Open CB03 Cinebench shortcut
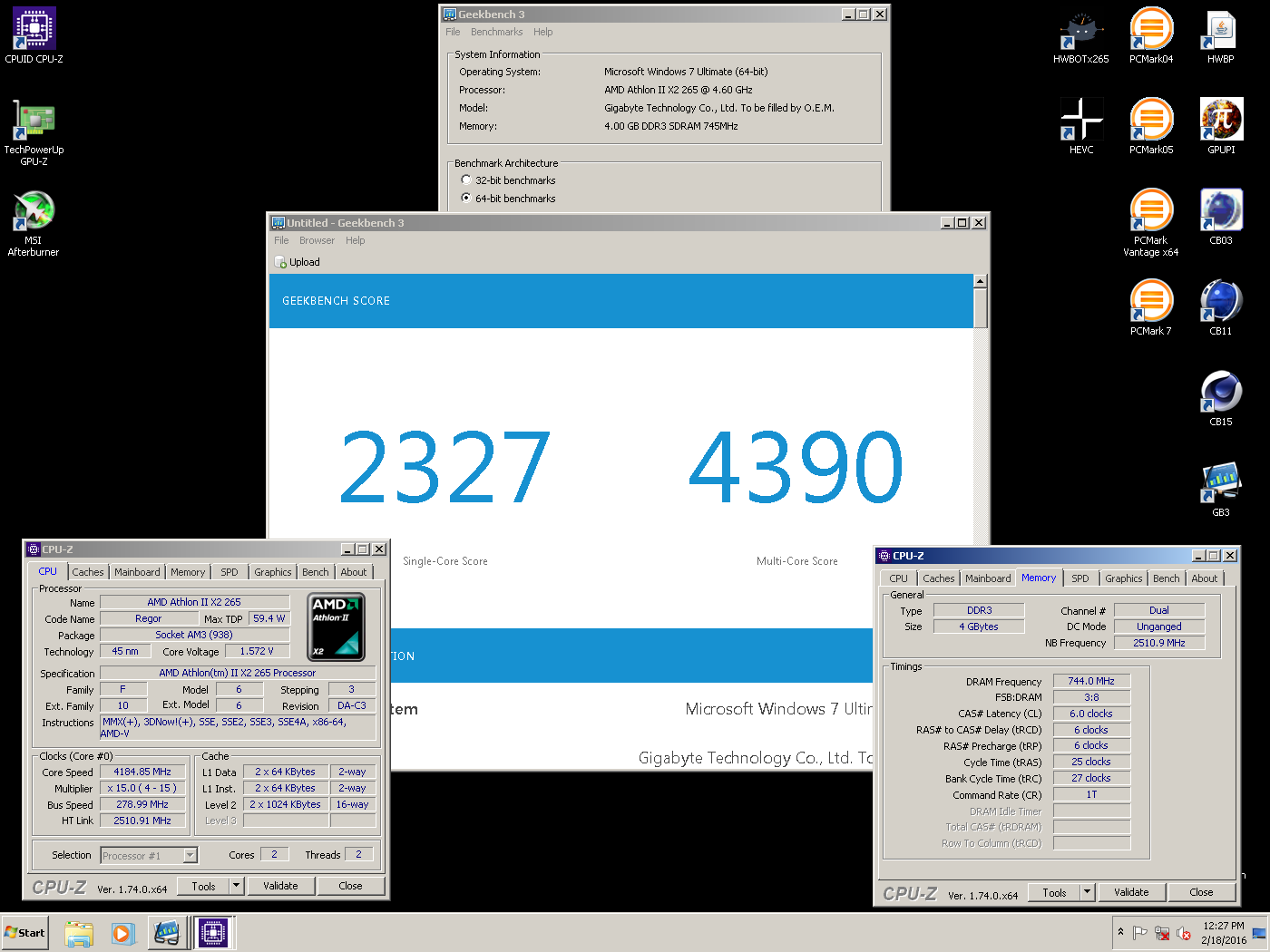This screenshot has height=952, width=1270. click(x=1221, y=216)
